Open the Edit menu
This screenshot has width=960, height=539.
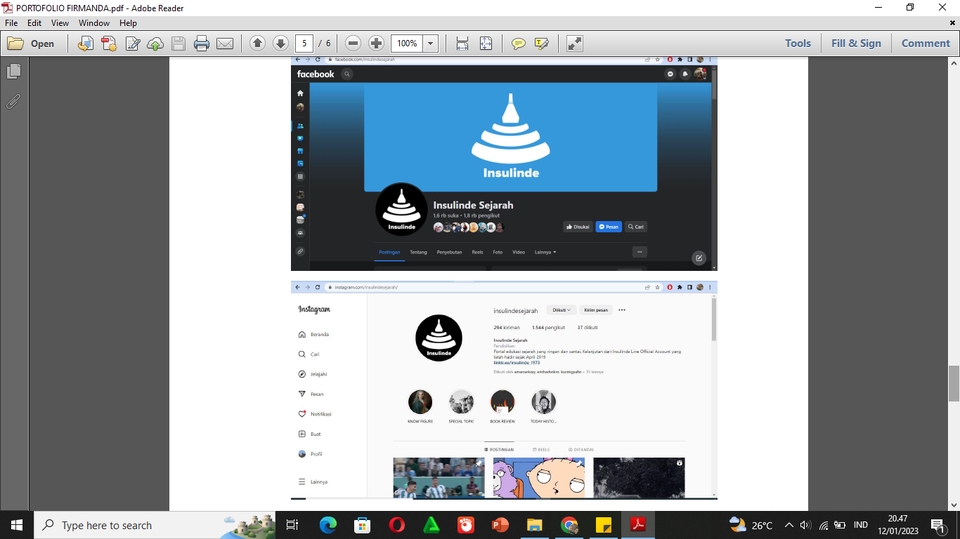(34, 23)
